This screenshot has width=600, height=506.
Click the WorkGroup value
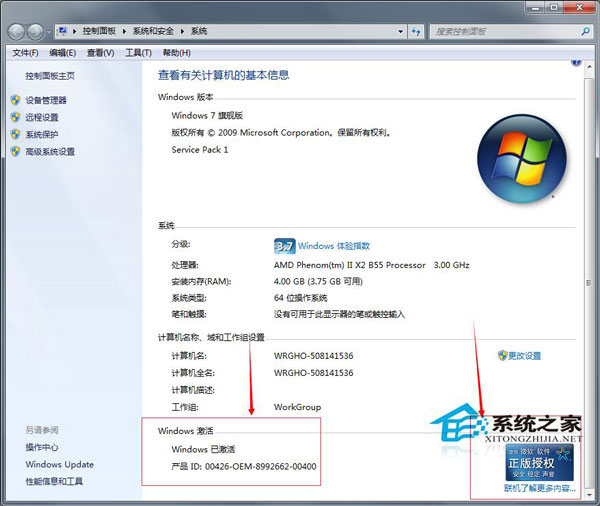[x=297, y=407]
